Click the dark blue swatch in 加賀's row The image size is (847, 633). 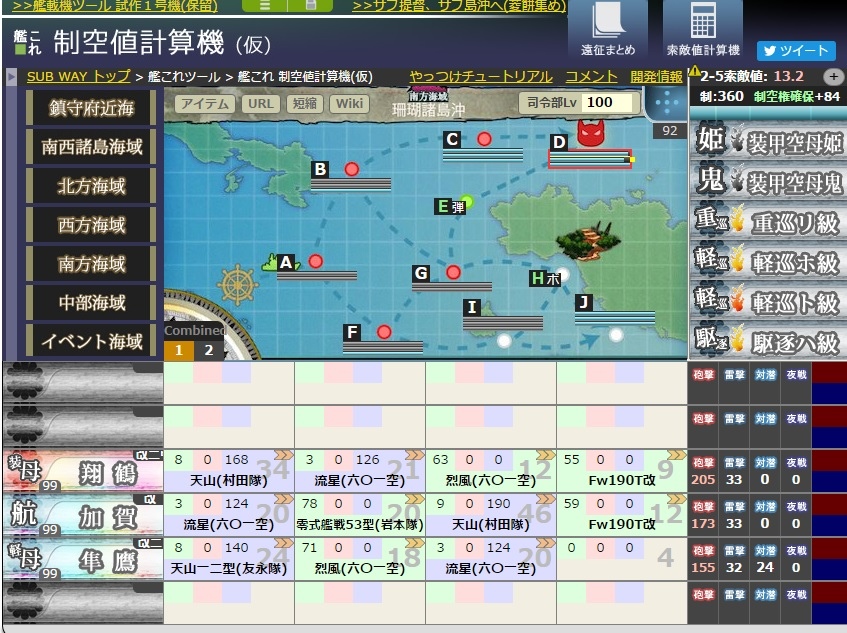tap(830, 526)
